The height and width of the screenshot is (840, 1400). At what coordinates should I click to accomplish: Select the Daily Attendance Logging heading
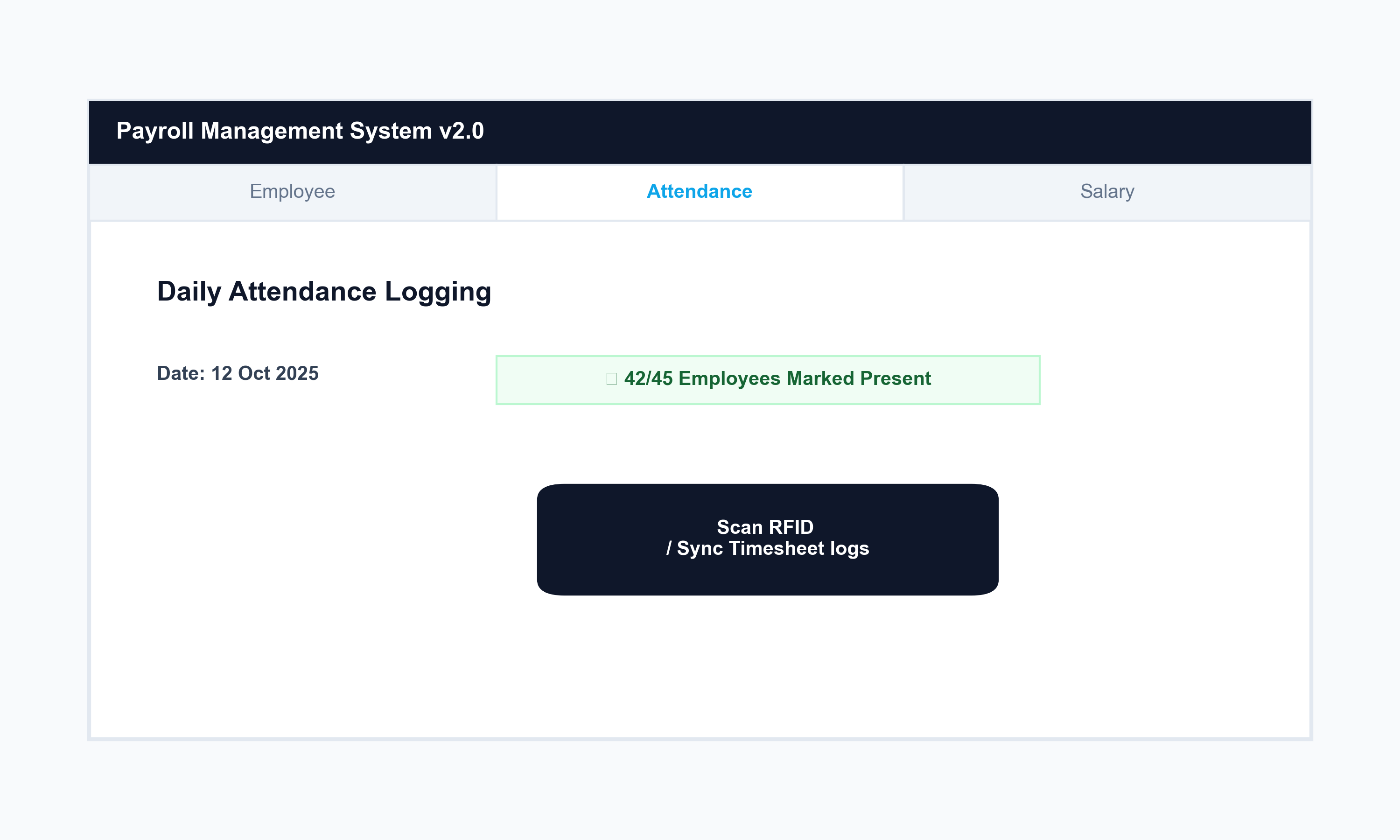(x=324, y=292)
